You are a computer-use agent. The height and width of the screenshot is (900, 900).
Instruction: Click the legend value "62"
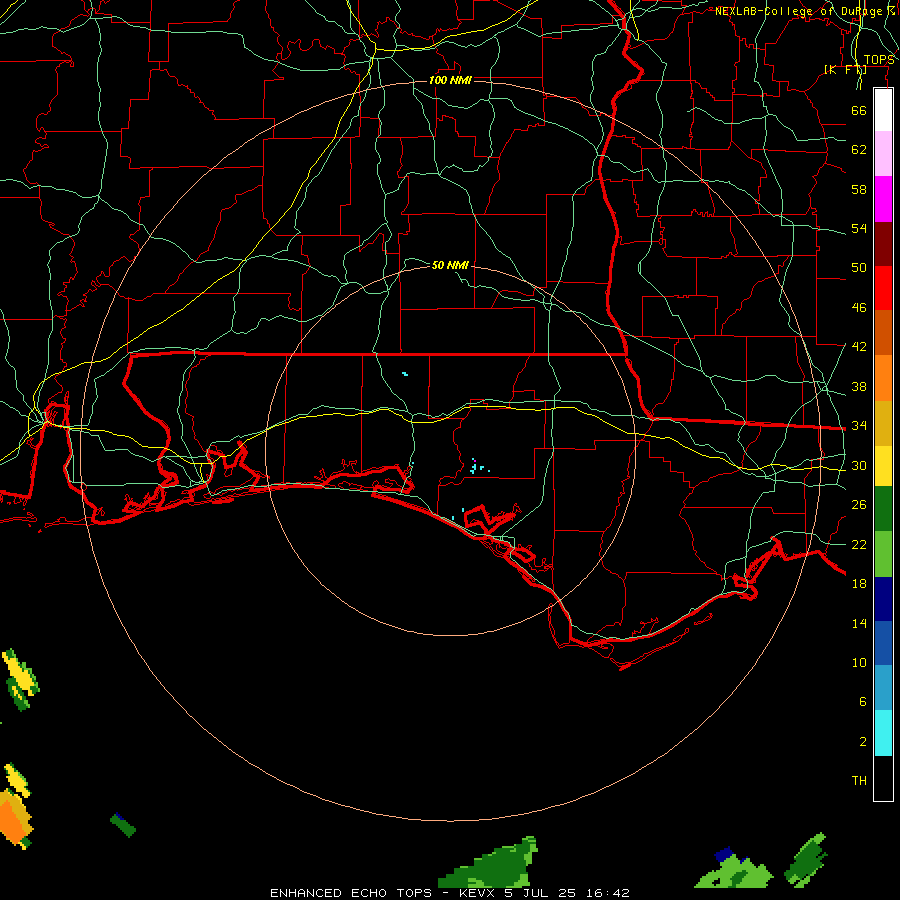(x=859, y=150)
